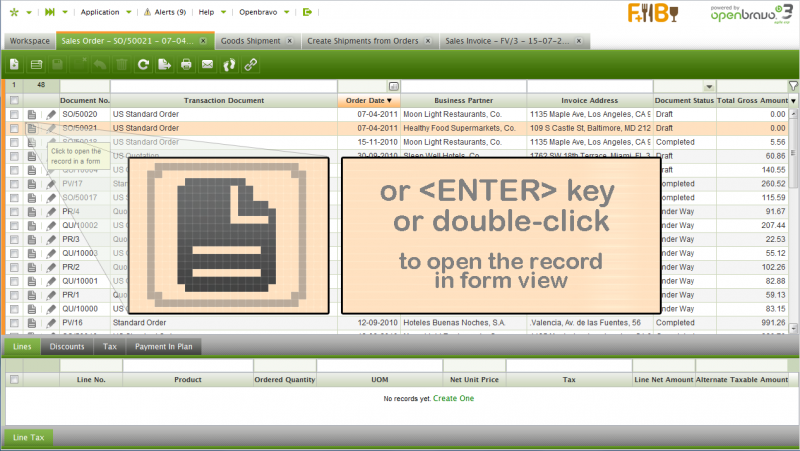Click the Business Partner filter input field
800x451 pixels.
[463, 87]
